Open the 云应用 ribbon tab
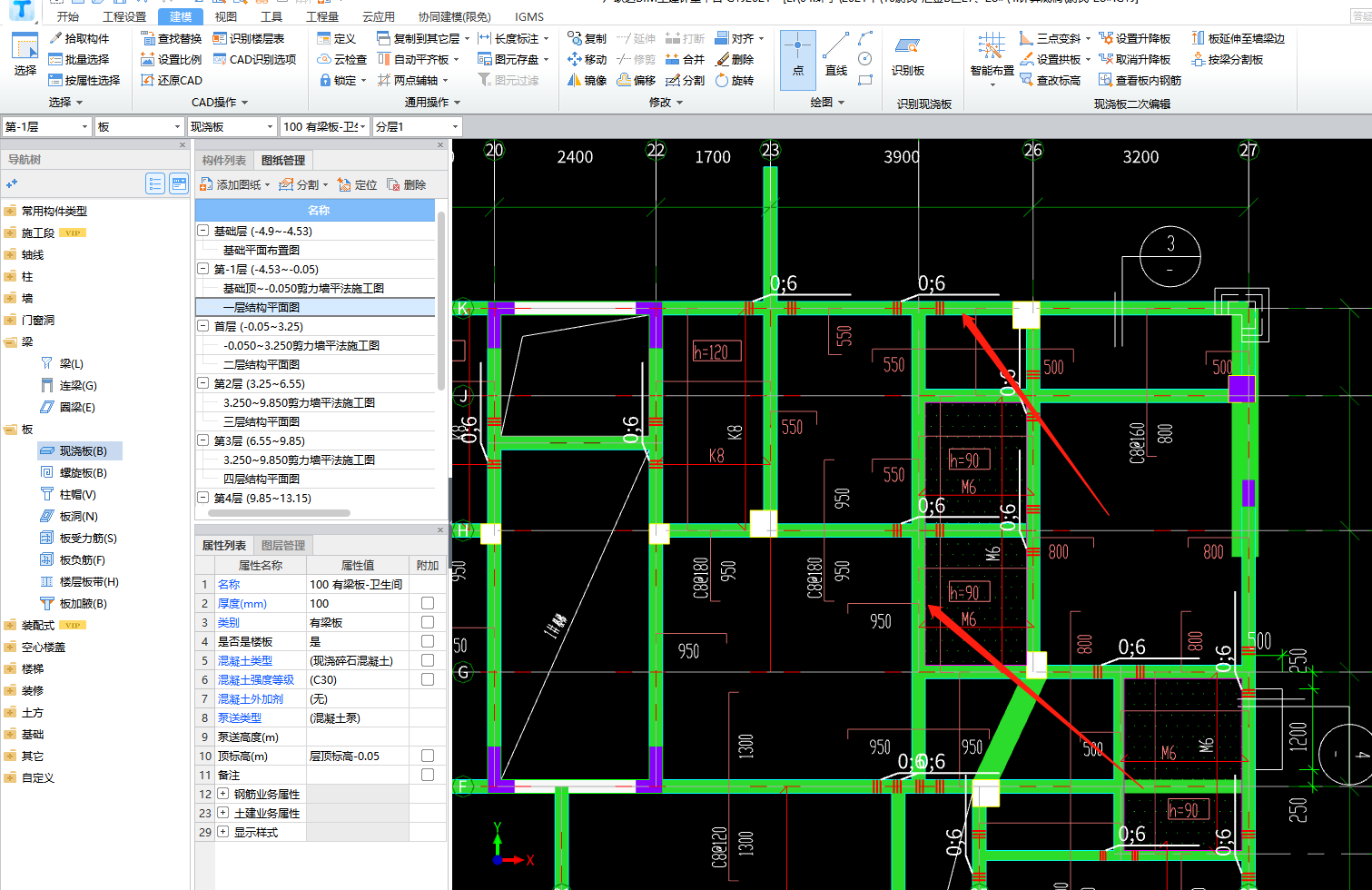 pyautogui.click(x=379, y=16)
